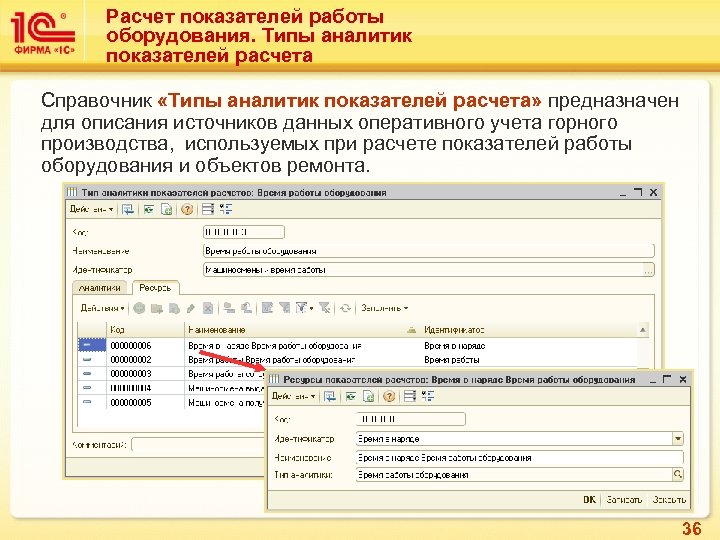The height and width of the screenshot is (540, 720).
Task: Click the round Add icon in the resources toolbar
Action: tap(139, 308)
